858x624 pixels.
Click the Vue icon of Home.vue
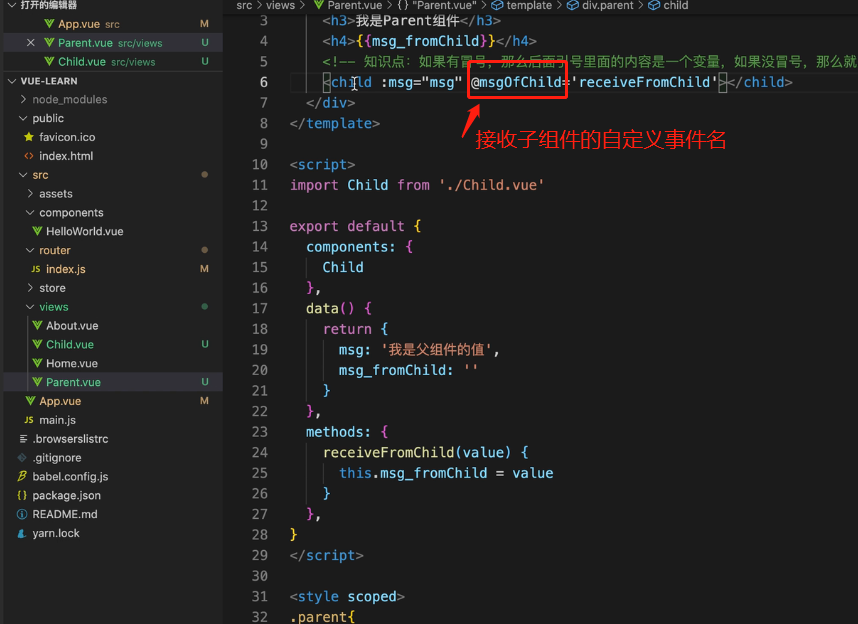pos(37,363)
